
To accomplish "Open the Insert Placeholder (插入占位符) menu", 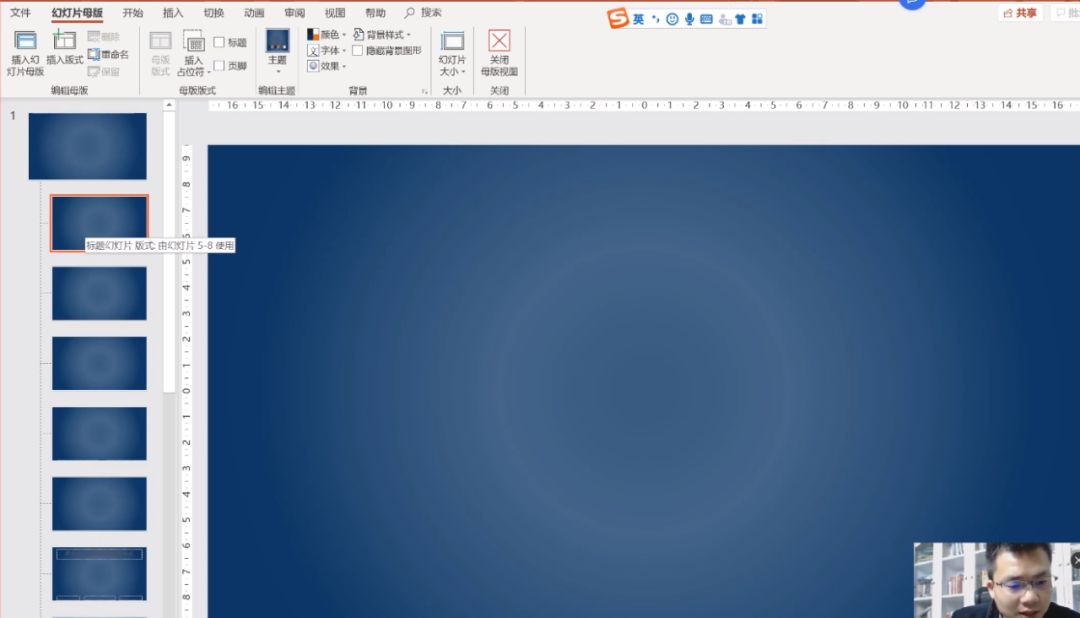I will click(194, 53).
